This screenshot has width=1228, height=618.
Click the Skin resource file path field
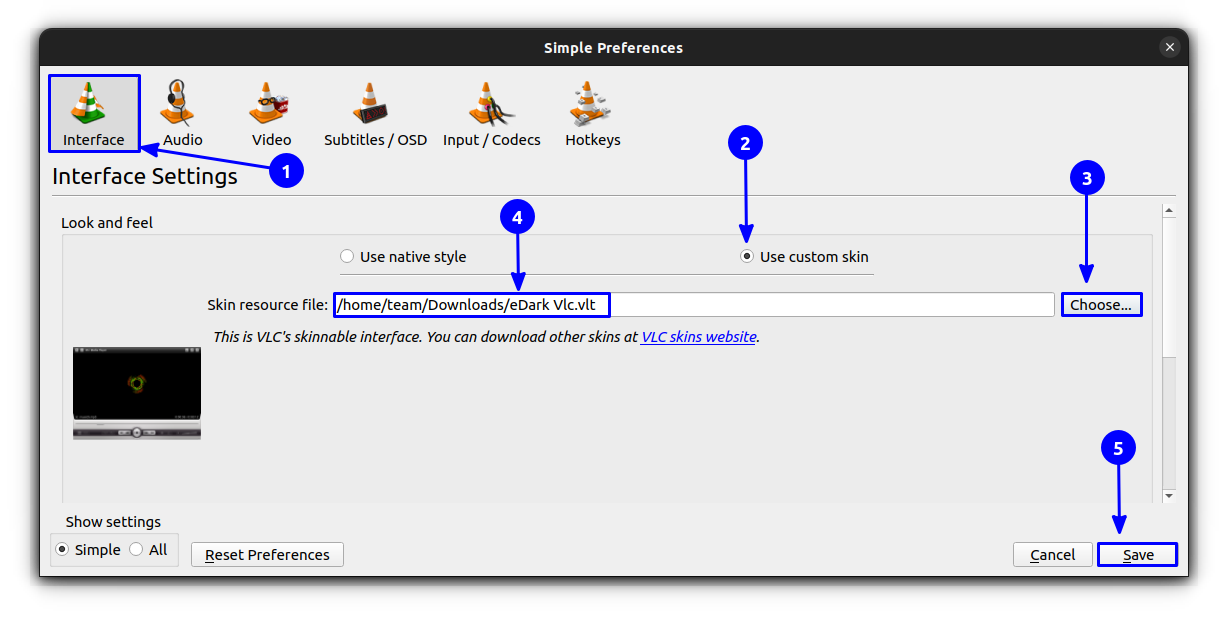click(694, 304)
